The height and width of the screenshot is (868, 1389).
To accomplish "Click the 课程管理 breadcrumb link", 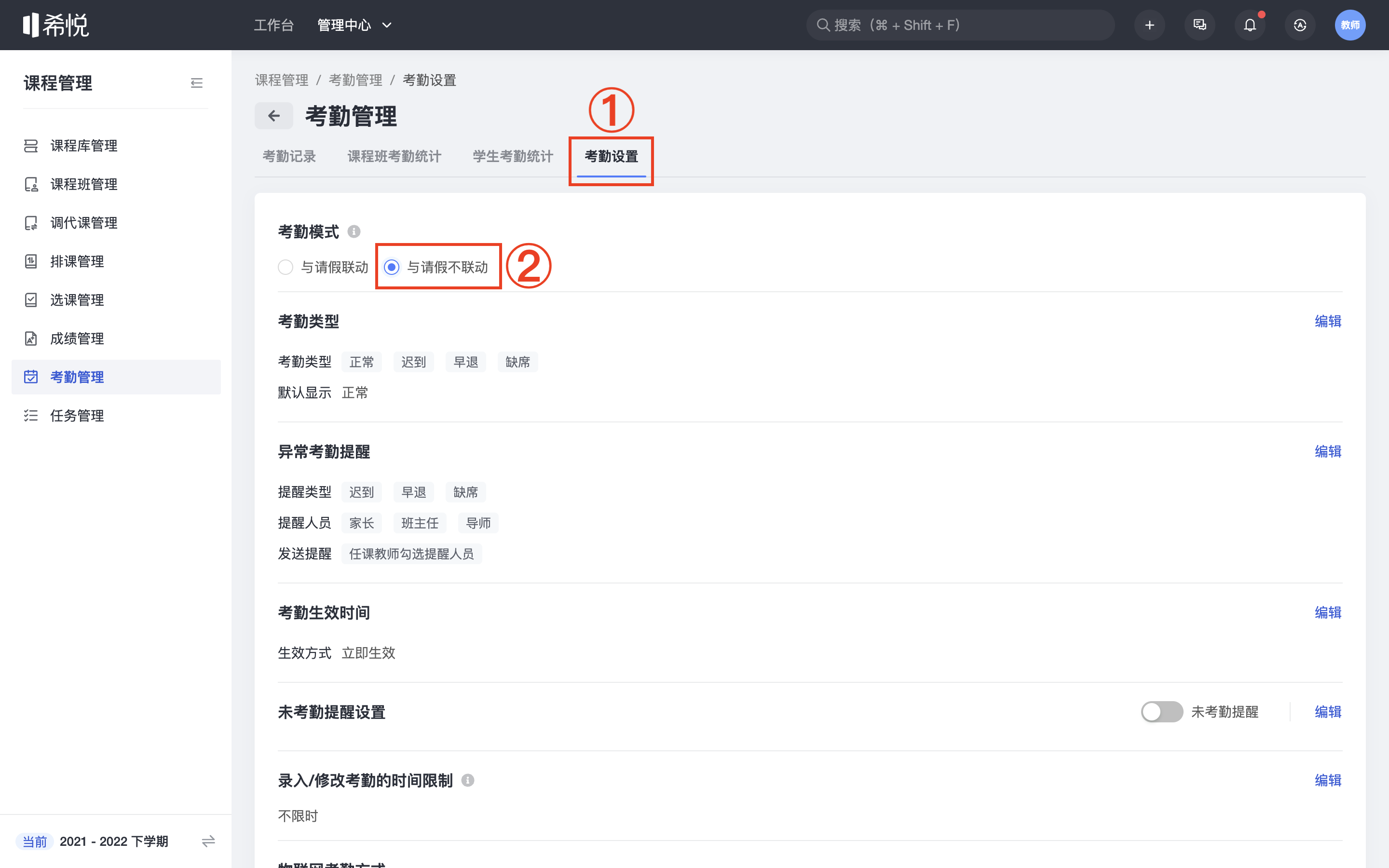I will 282,80.
